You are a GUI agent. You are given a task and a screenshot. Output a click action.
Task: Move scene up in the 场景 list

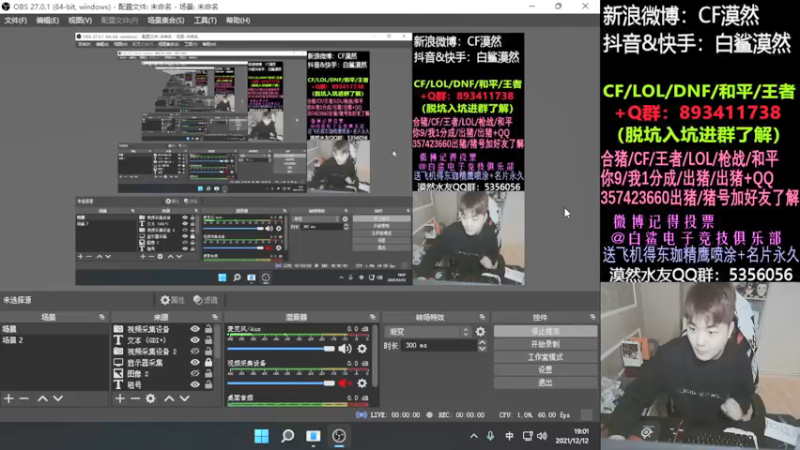(x=42, y=398)
